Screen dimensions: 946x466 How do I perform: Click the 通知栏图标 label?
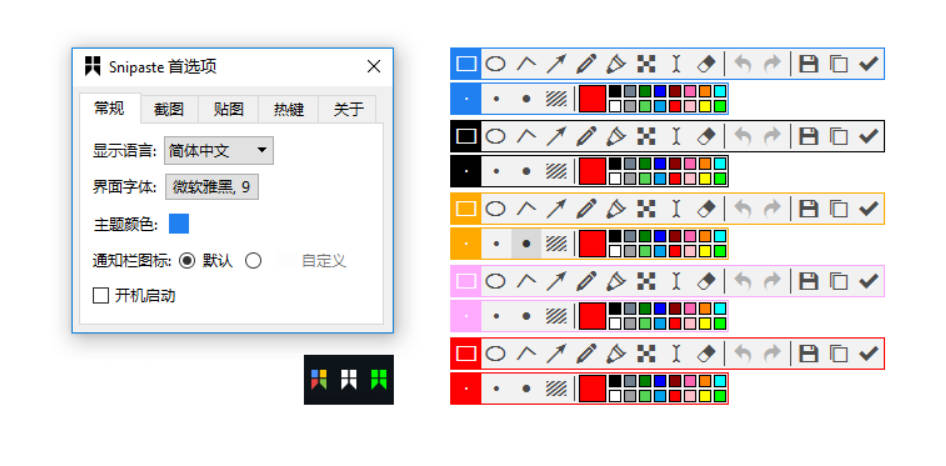pos(132,261)
